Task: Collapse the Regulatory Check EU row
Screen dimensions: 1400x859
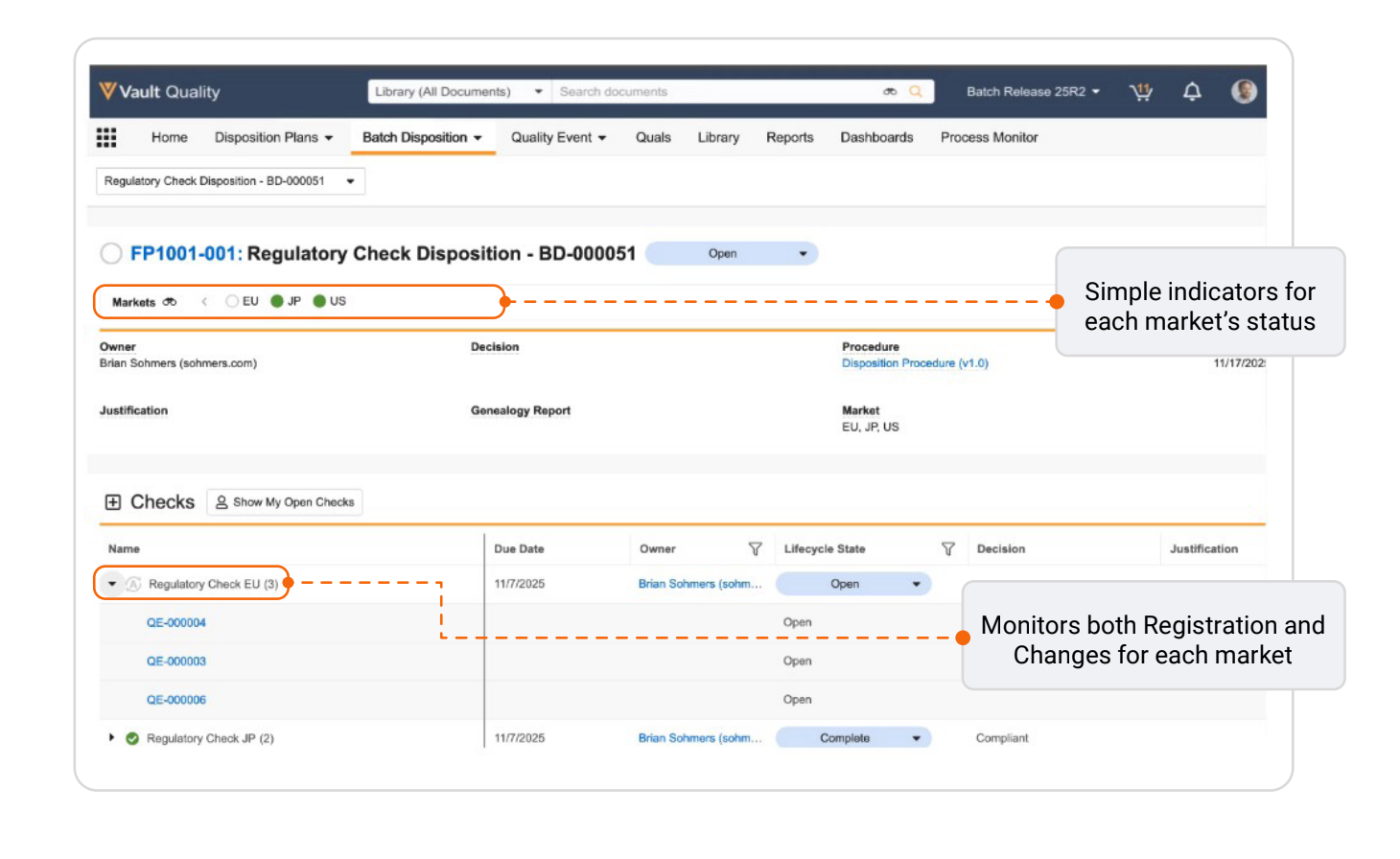Action: 112,584
